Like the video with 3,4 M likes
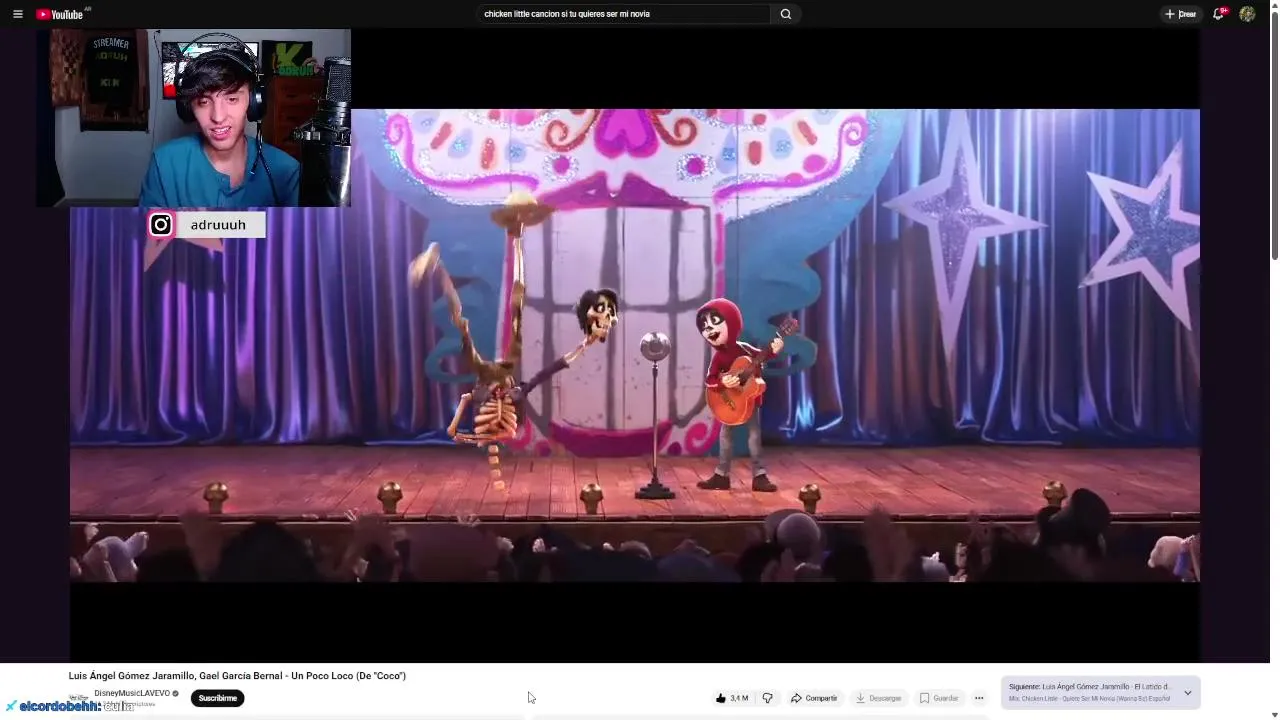 click(731, 698)
